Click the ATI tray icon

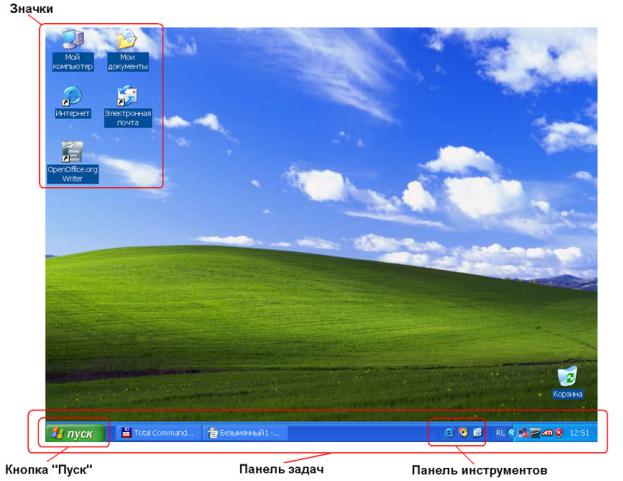pos(548,433)
